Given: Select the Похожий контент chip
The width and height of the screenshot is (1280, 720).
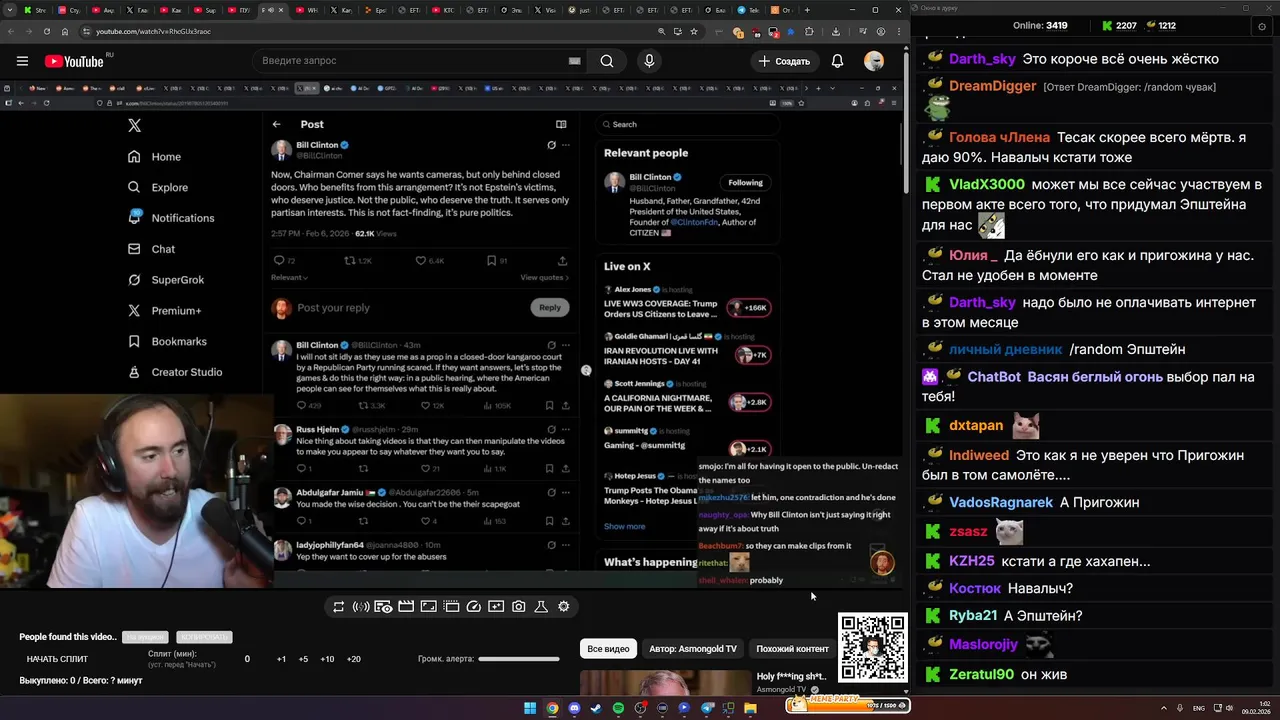Looking at the screenshot, I should pos(792,649).
